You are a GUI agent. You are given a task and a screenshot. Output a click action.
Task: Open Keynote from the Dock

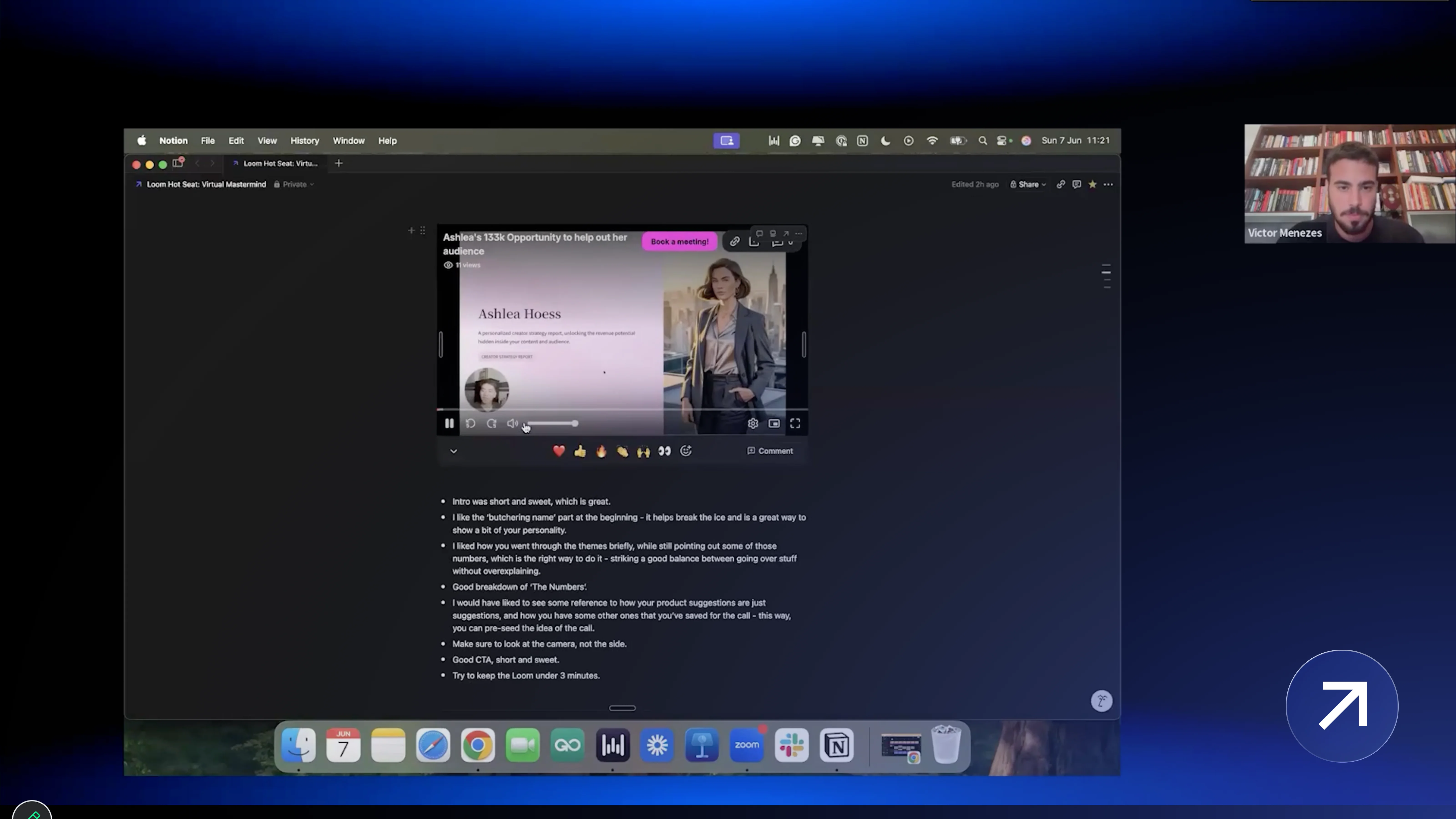(x=702, y=745)
